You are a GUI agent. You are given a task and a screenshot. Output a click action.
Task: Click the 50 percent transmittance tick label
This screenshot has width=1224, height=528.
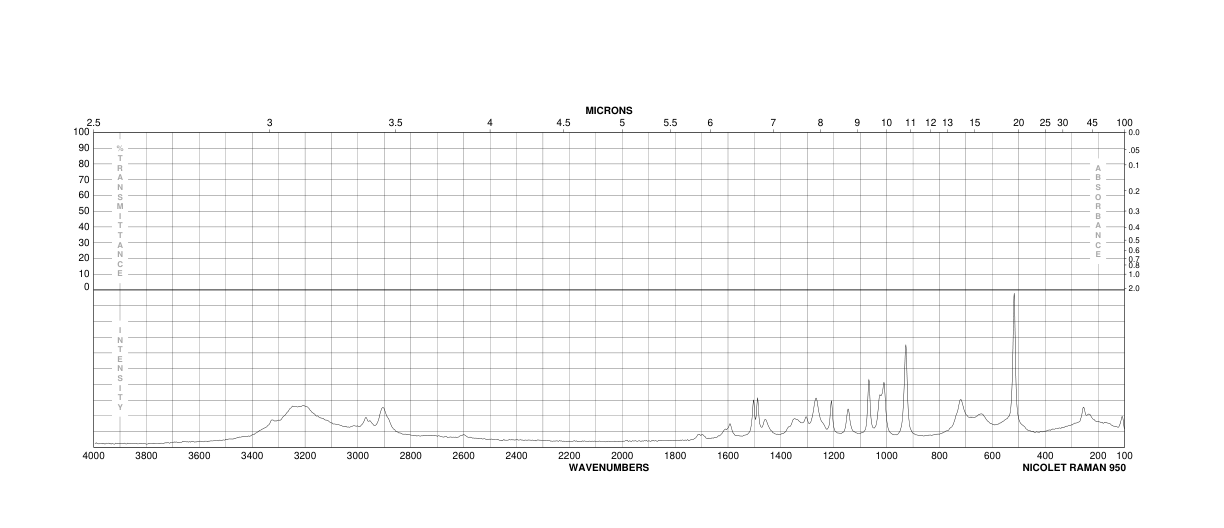(x=84, y=211)
